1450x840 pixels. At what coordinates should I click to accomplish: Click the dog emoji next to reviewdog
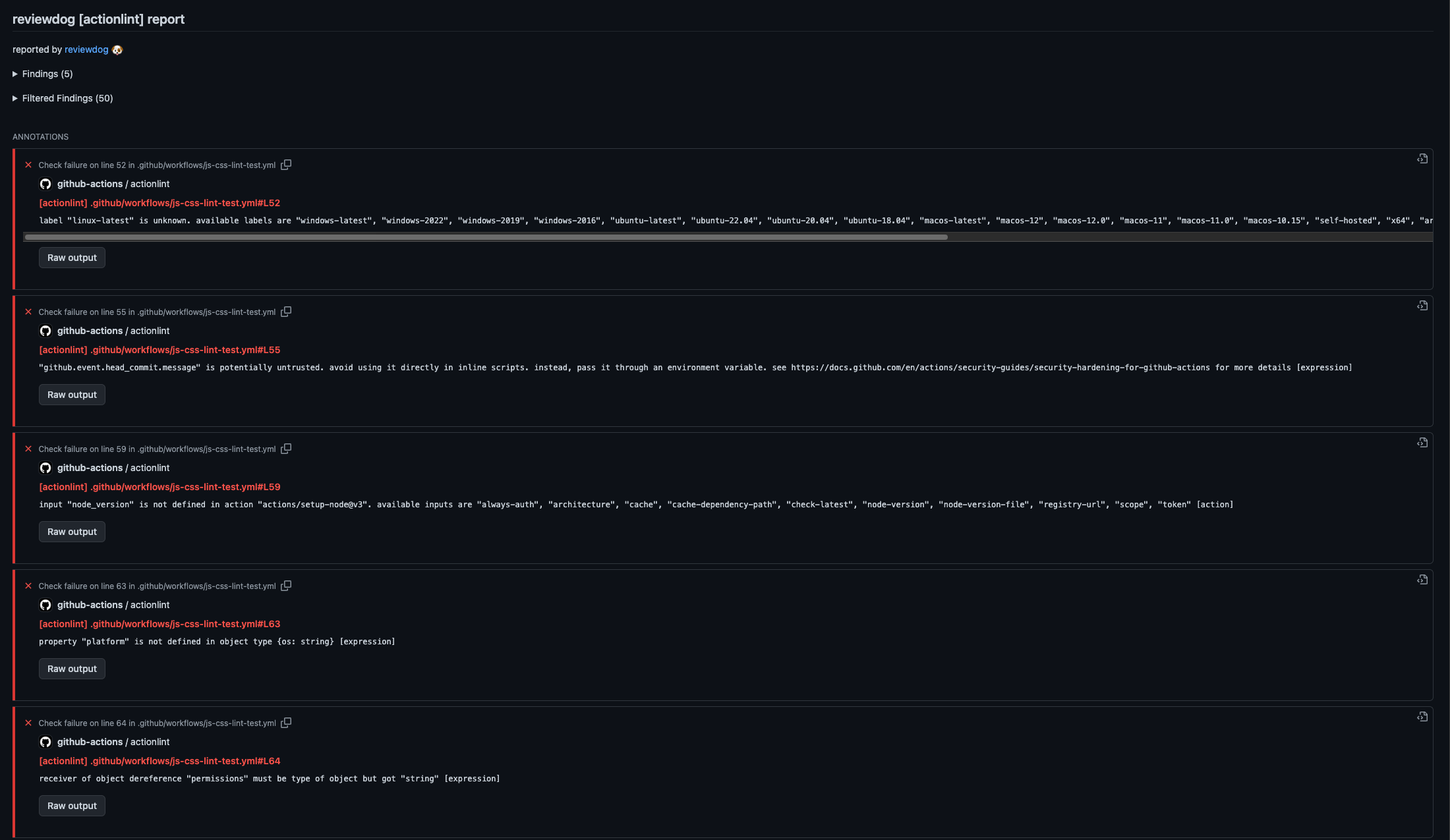tap(117, 49)
